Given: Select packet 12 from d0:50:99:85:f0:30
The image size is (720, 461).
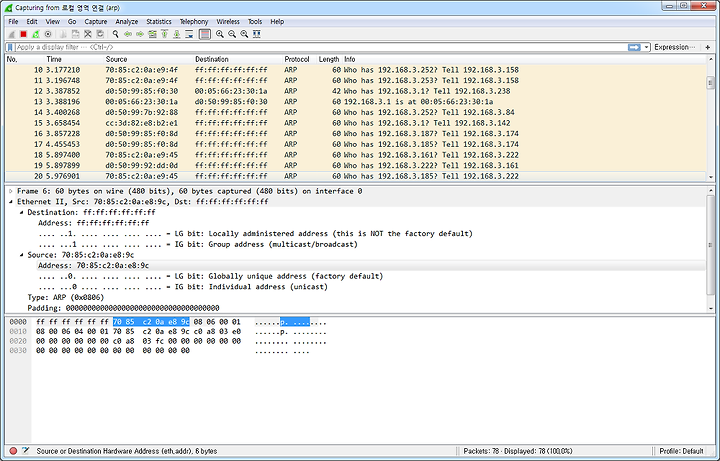Looking at the screenshot, I should (x=355, y=91).
